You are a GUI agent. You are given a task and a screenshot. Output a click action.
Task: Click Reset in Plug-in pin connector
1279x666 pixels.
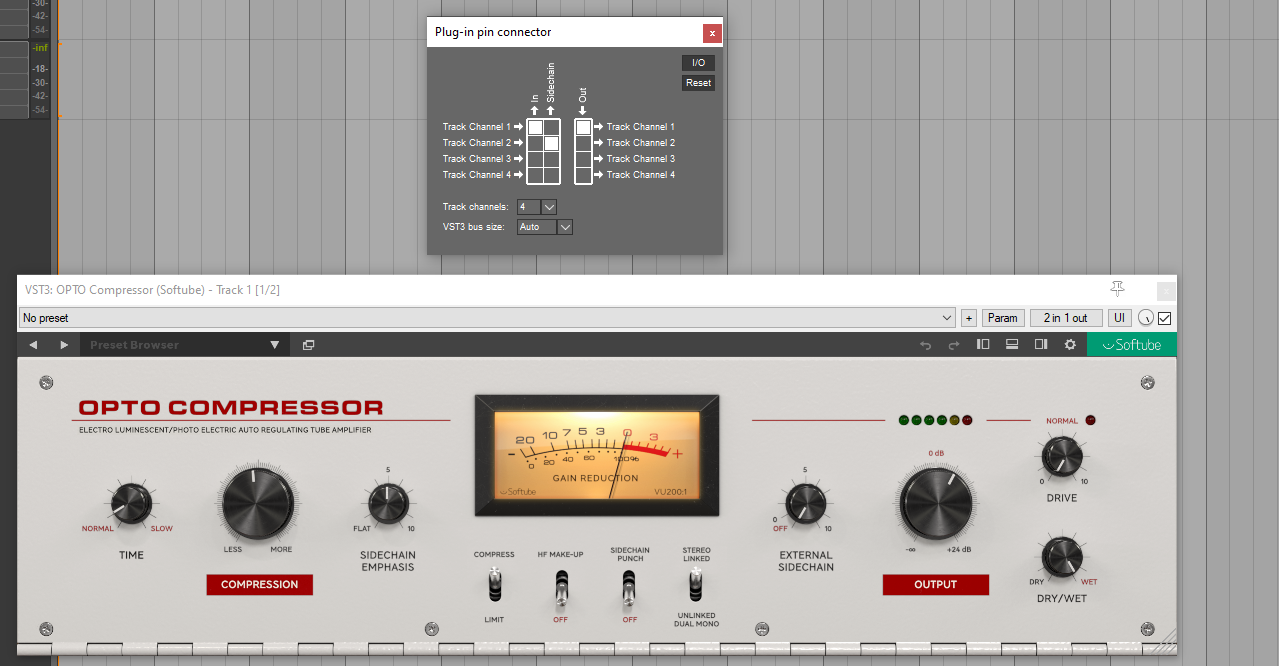[x=698, y=83]
